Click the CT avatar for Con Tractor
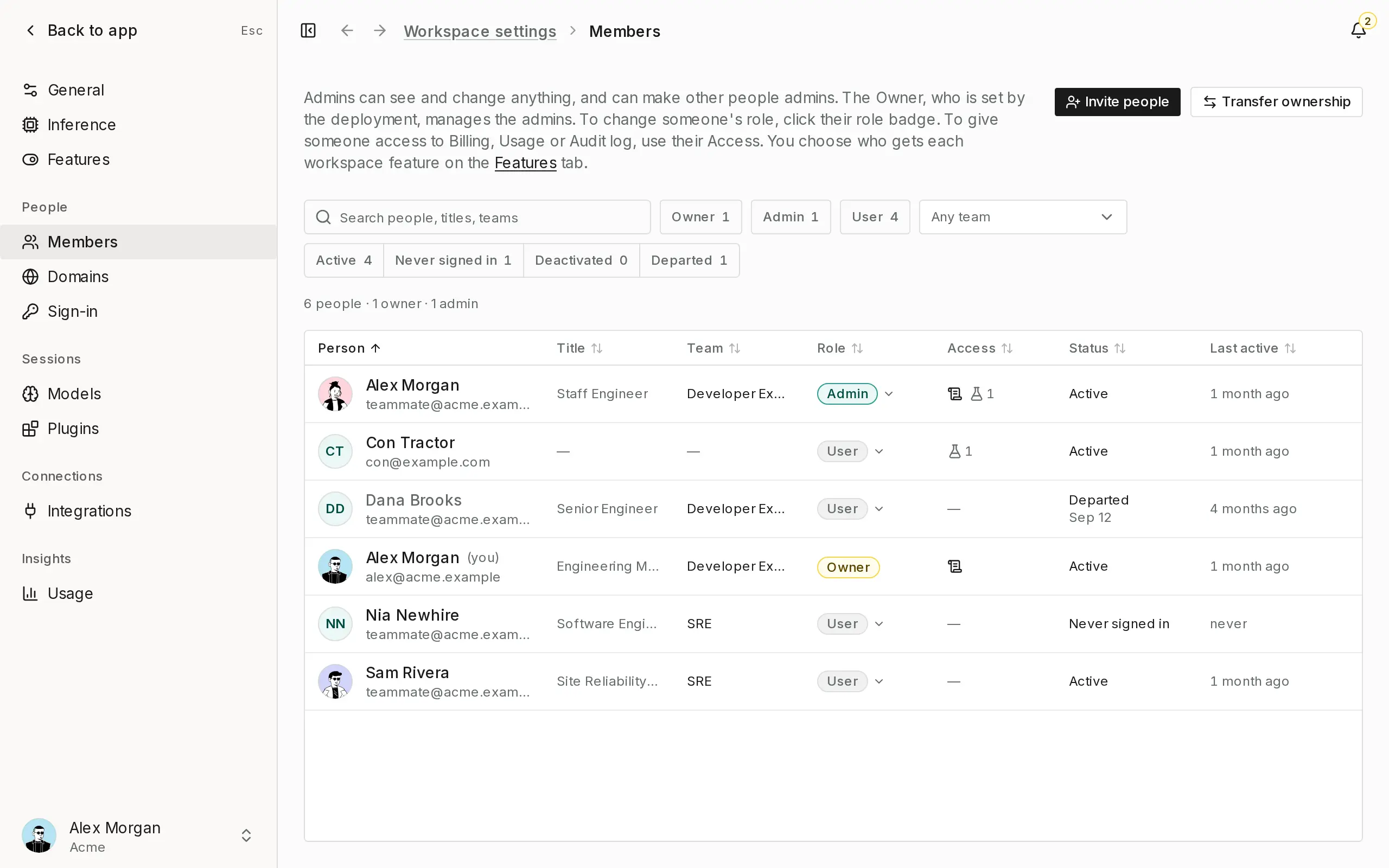Viewport: 1389px width, 868px height. coord(335,451)
